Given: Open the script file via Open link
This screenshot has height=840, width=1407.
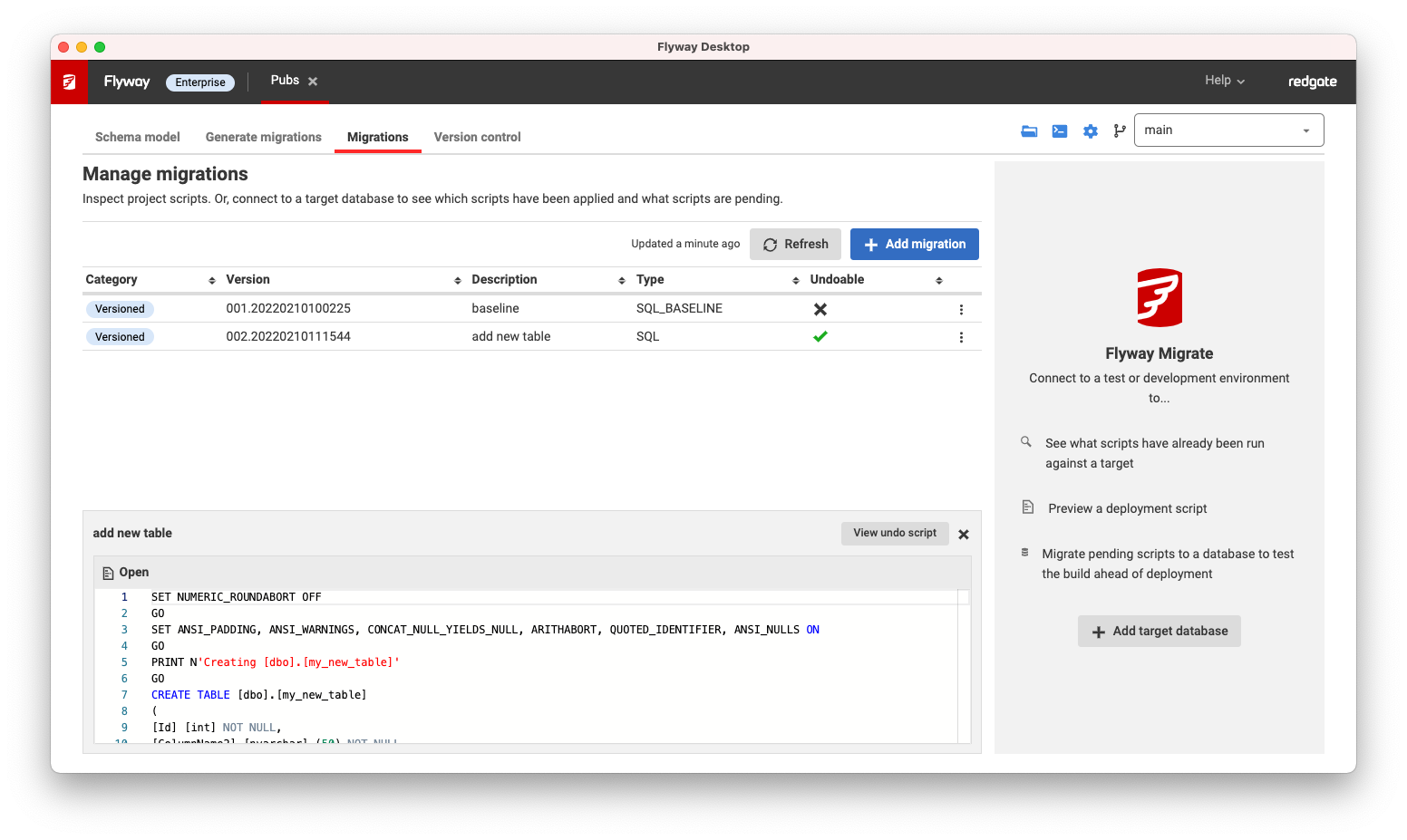Looking at the screenshot, I should (x=125, y=573).
